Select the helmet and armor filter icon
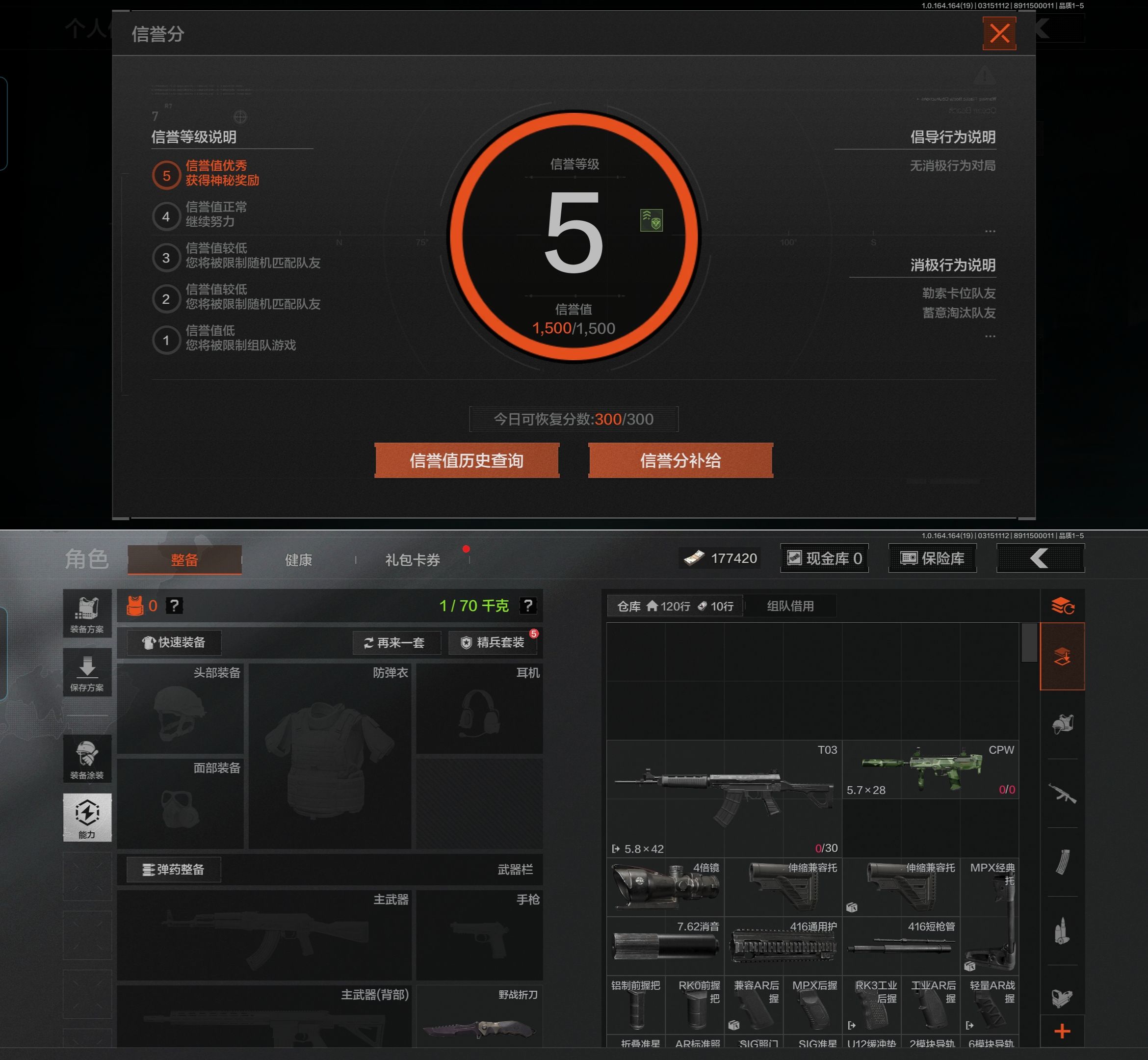1148x1060 pixels. coord(1062,724)
